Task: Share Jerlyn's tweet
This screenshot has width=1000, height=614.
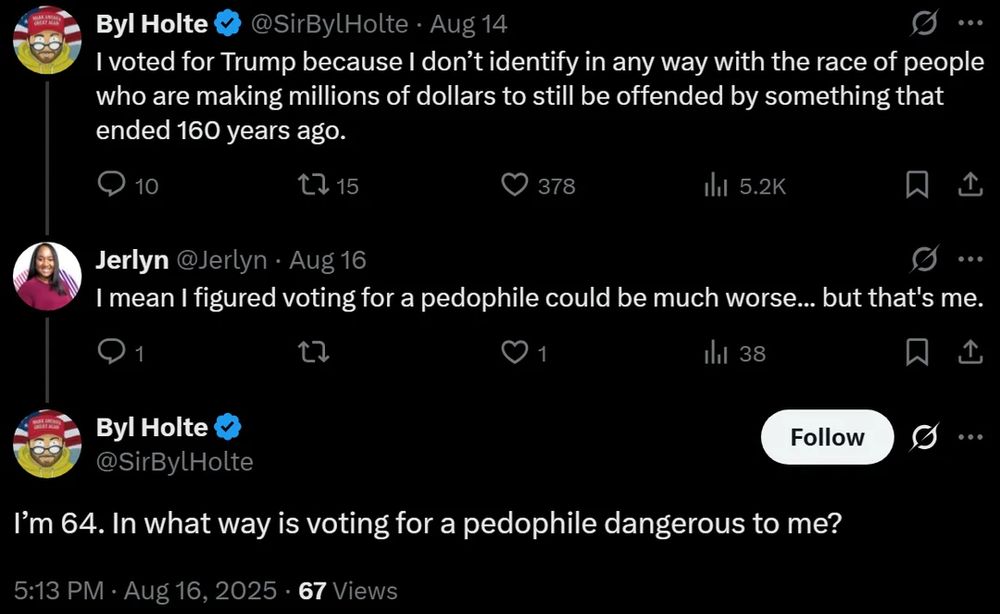Action: click(970, 352)
